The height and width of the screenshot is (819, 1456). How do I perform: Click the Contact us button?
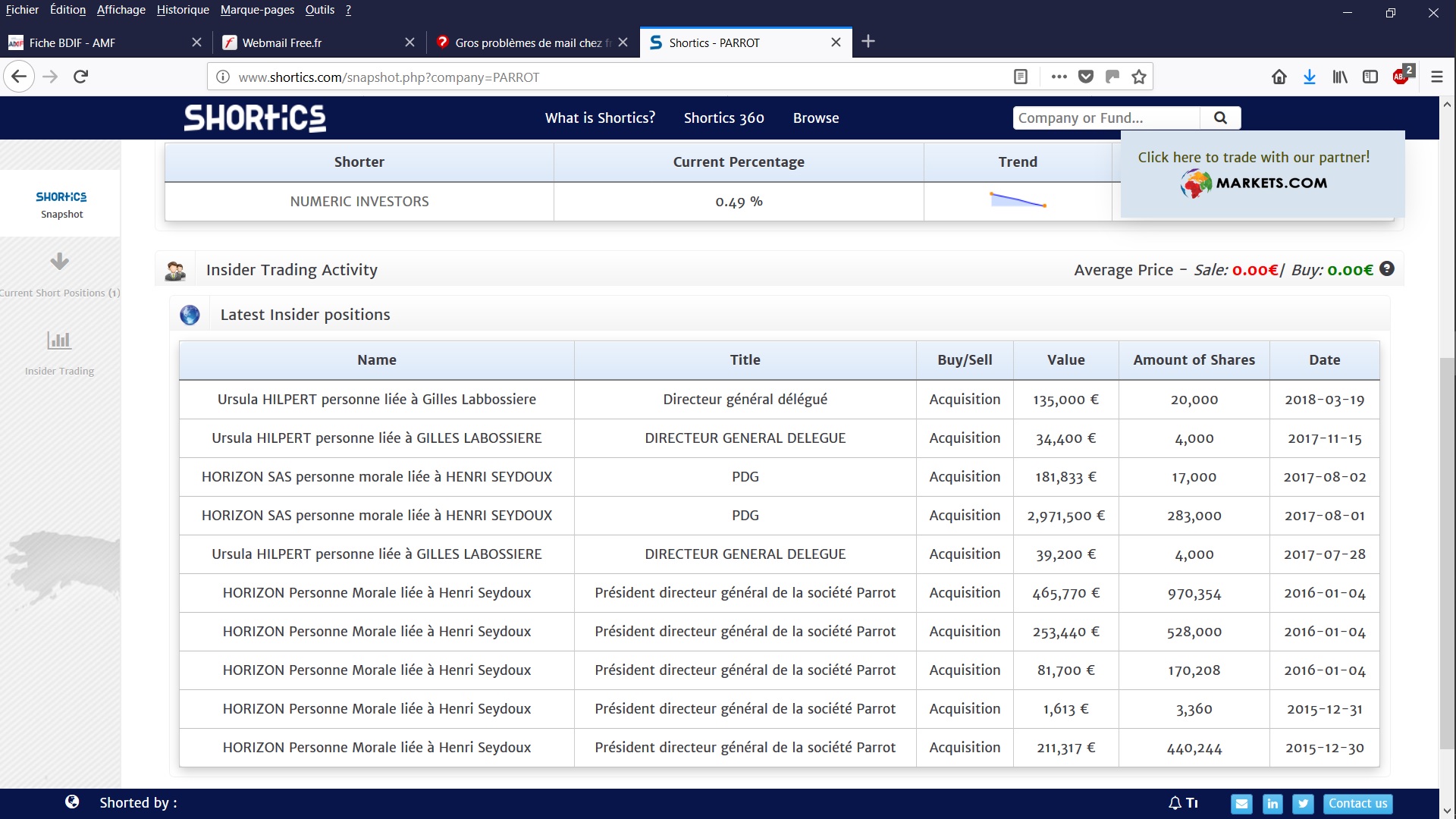click(x=1357, y=804)
